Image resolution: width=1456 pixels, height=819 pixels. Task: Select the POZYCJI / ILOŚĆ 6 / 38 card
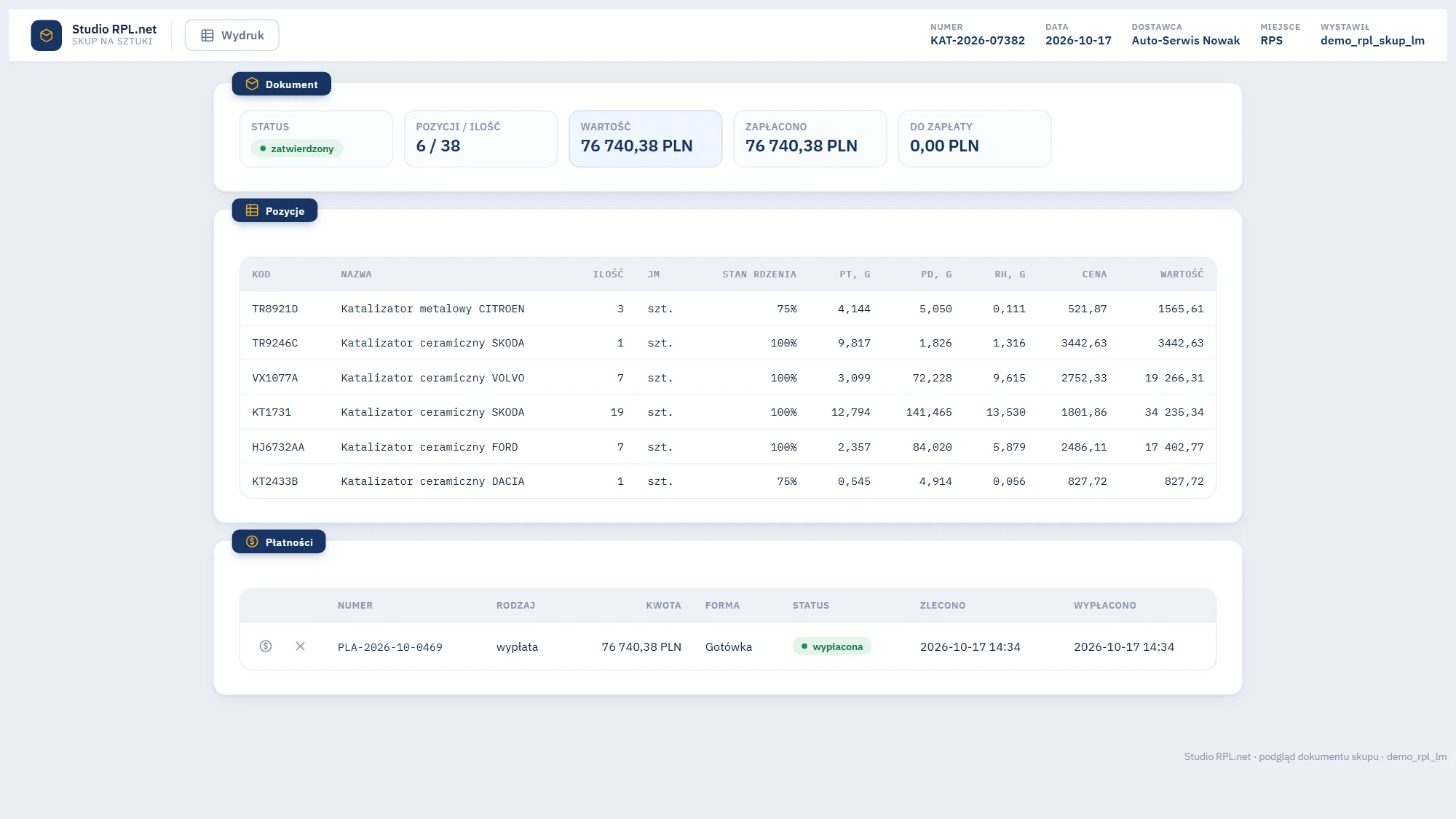pos(480,138)
